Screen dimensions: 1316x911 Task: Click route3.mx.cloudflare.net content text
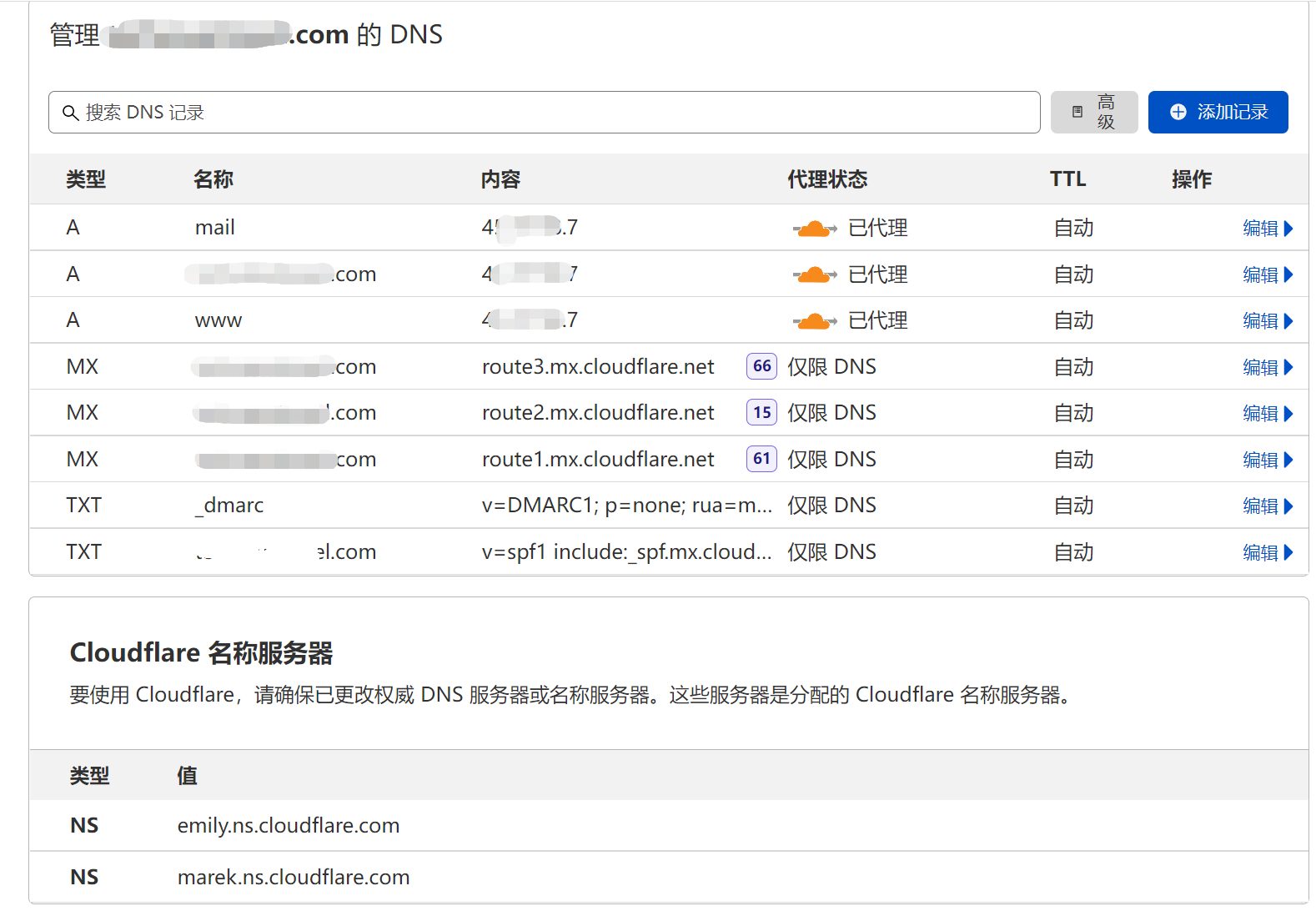pyautogui.click(x=598, y=367)
